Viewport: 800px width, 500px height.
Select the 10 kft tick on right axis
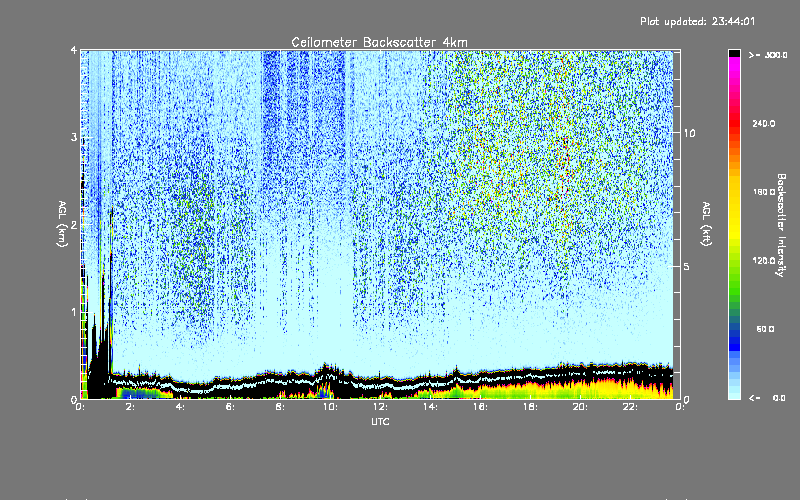point(689,134)
